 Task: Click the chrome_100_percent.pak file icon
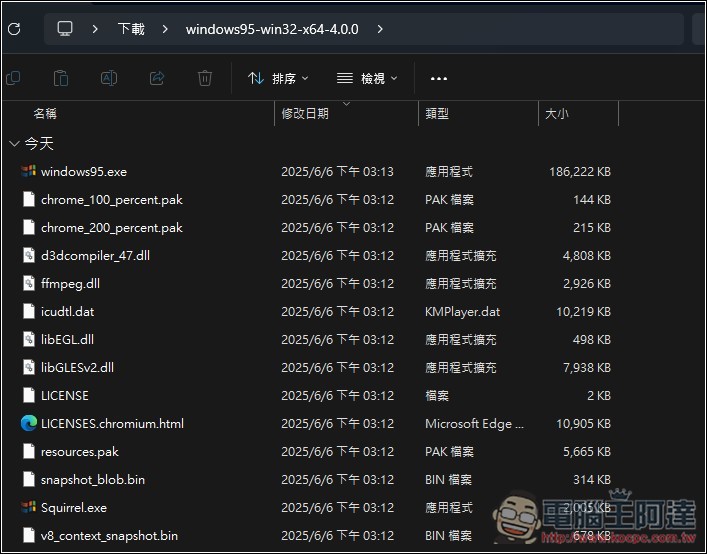click(29, 199)
